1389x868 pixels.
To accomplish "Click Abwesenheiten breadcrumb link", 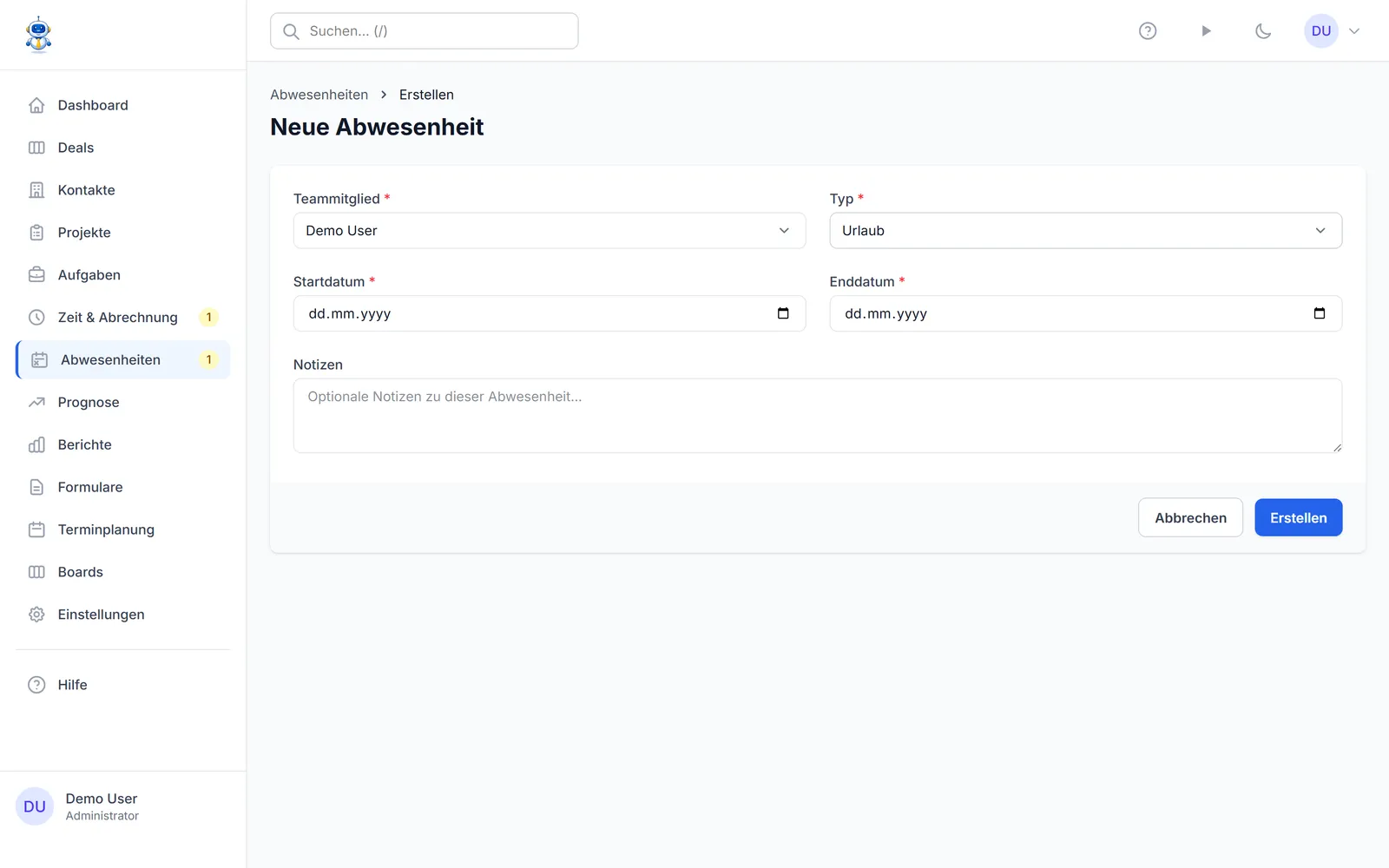I will tap(319, 95).
